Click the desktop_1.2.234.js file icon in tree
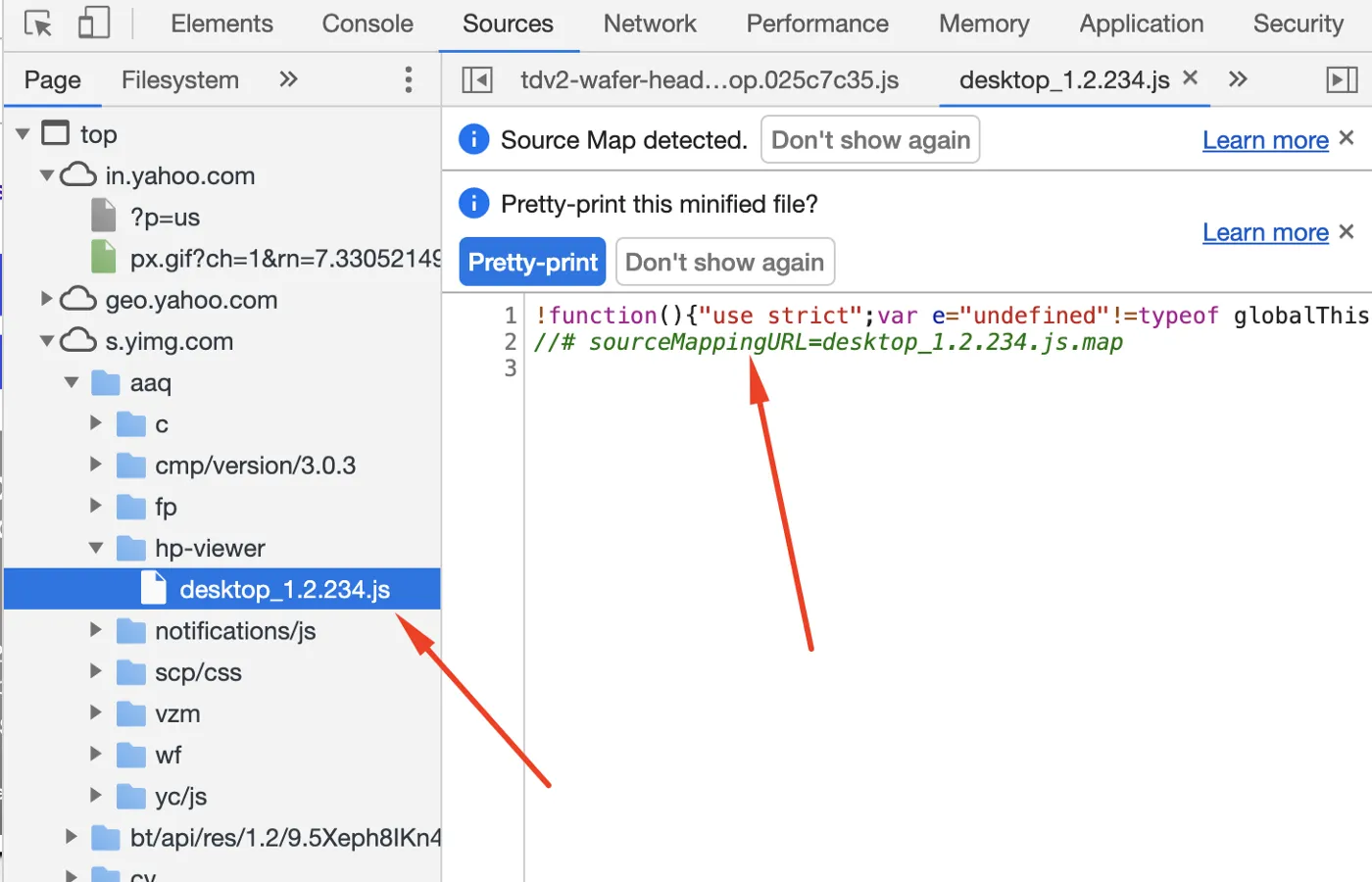Viewport: 1372px width, 882px height. 154,588
